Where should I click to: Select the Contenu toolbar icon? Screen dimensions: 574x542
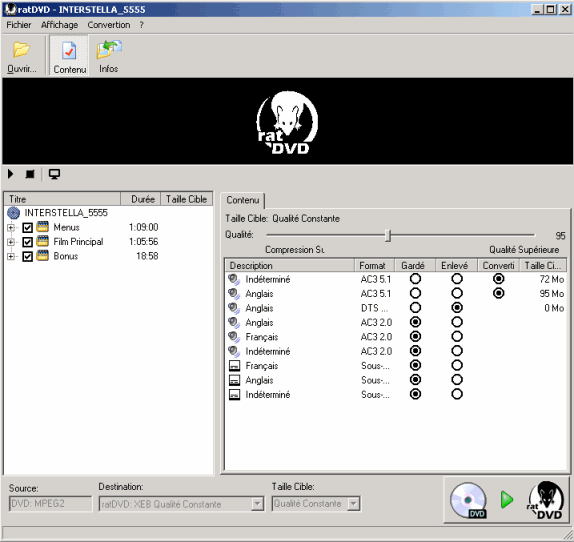(69, 57)
